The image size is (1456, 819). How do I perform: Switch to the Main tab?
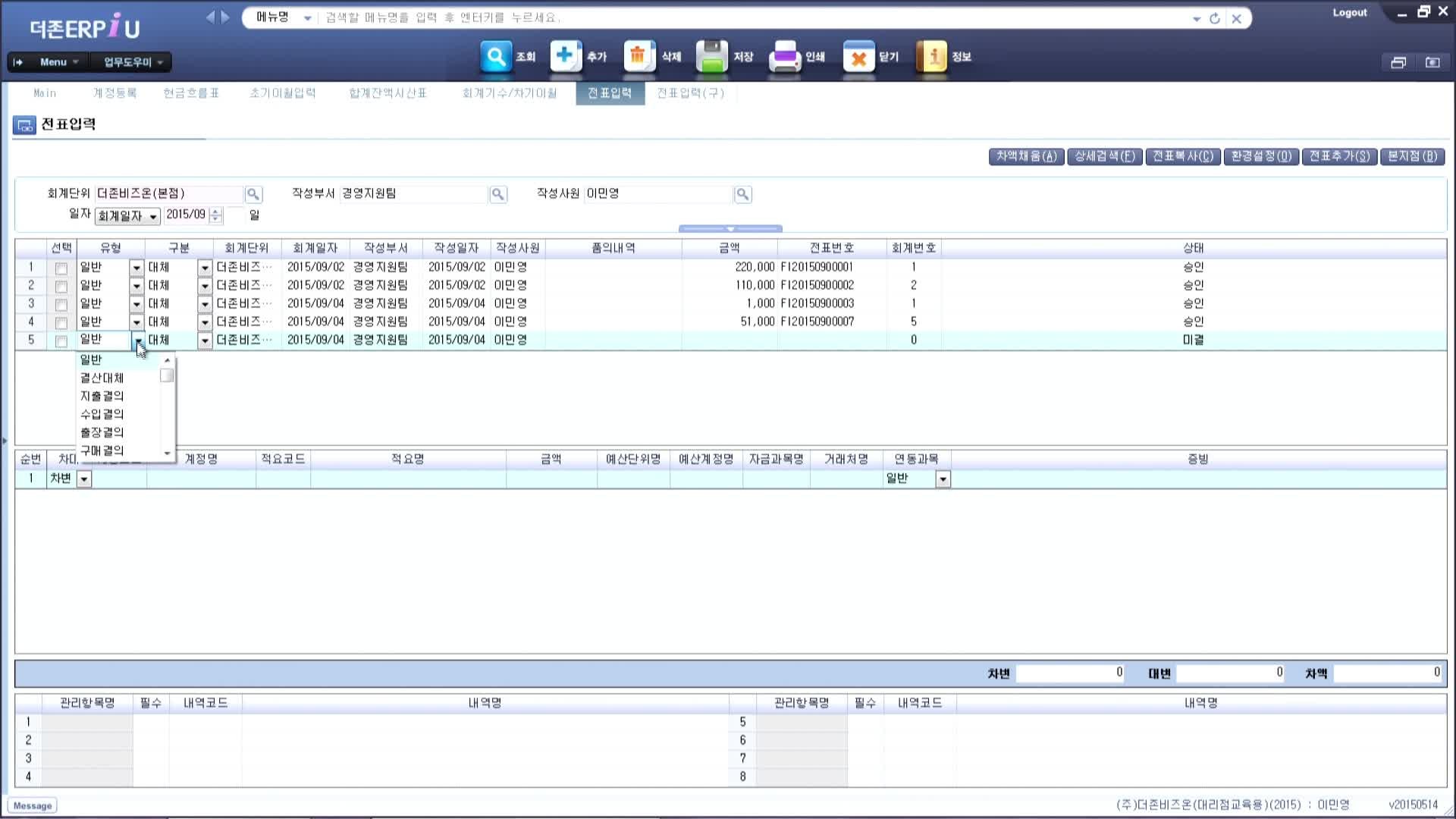click(45, 93)
